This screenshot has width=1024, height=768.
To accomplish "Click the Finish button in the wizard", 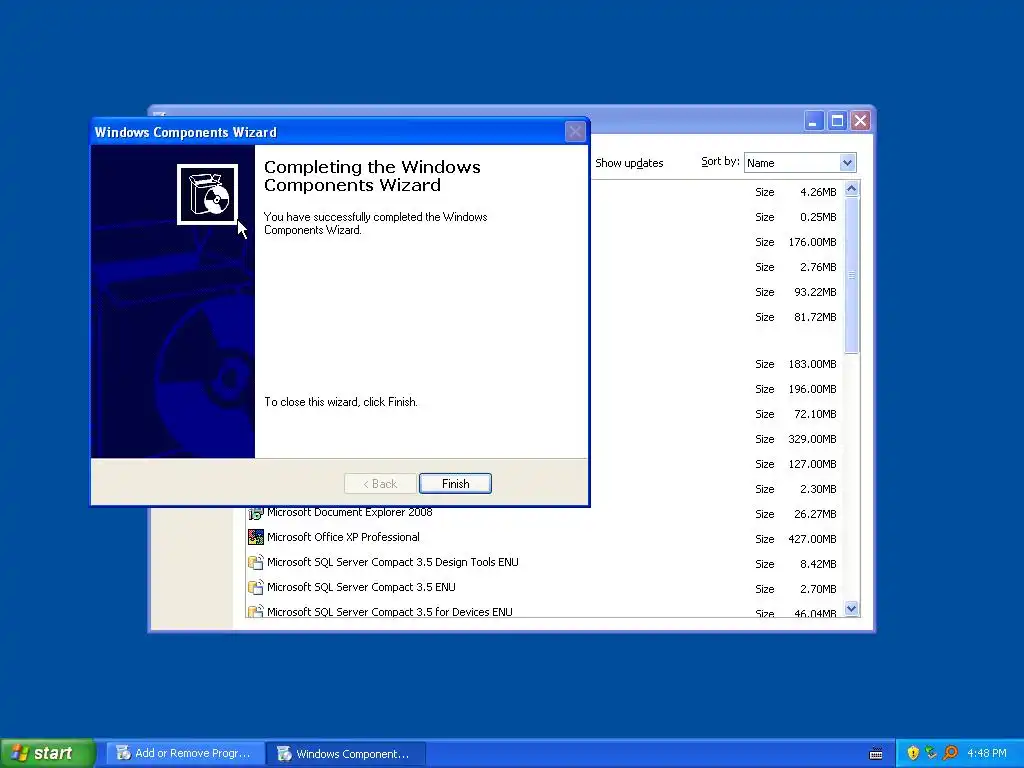I will point(455,483).
